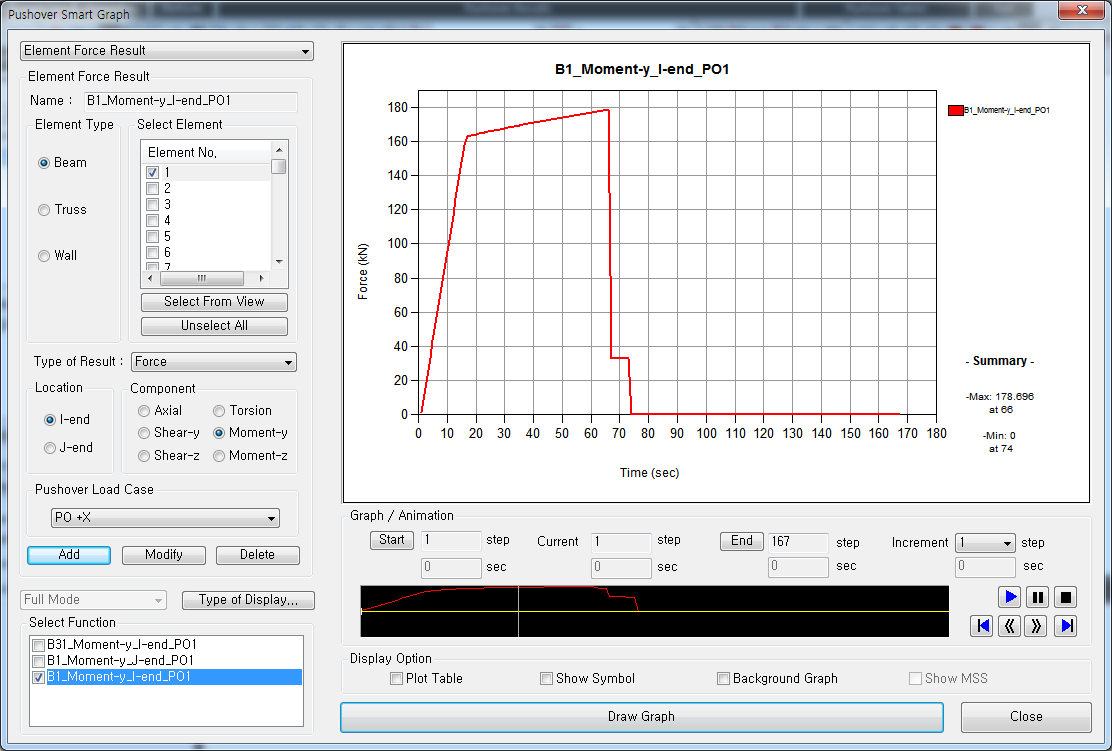Choose the J-end location option
Image resolution: width=1112 pixels, height=751 pixels.
[50, 448]
